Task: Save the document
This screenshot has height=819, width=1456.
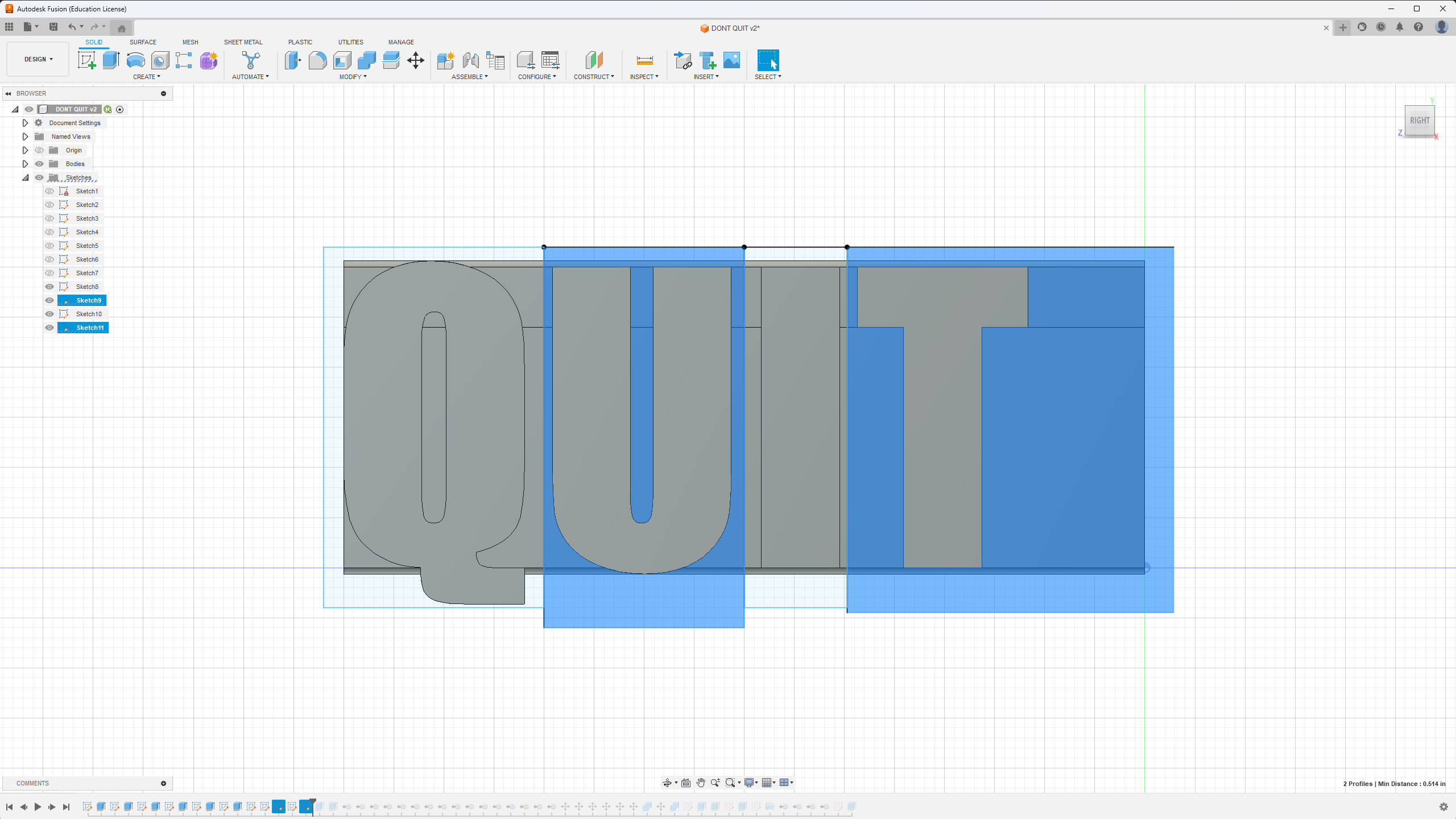Action: [x=53, y=27]
